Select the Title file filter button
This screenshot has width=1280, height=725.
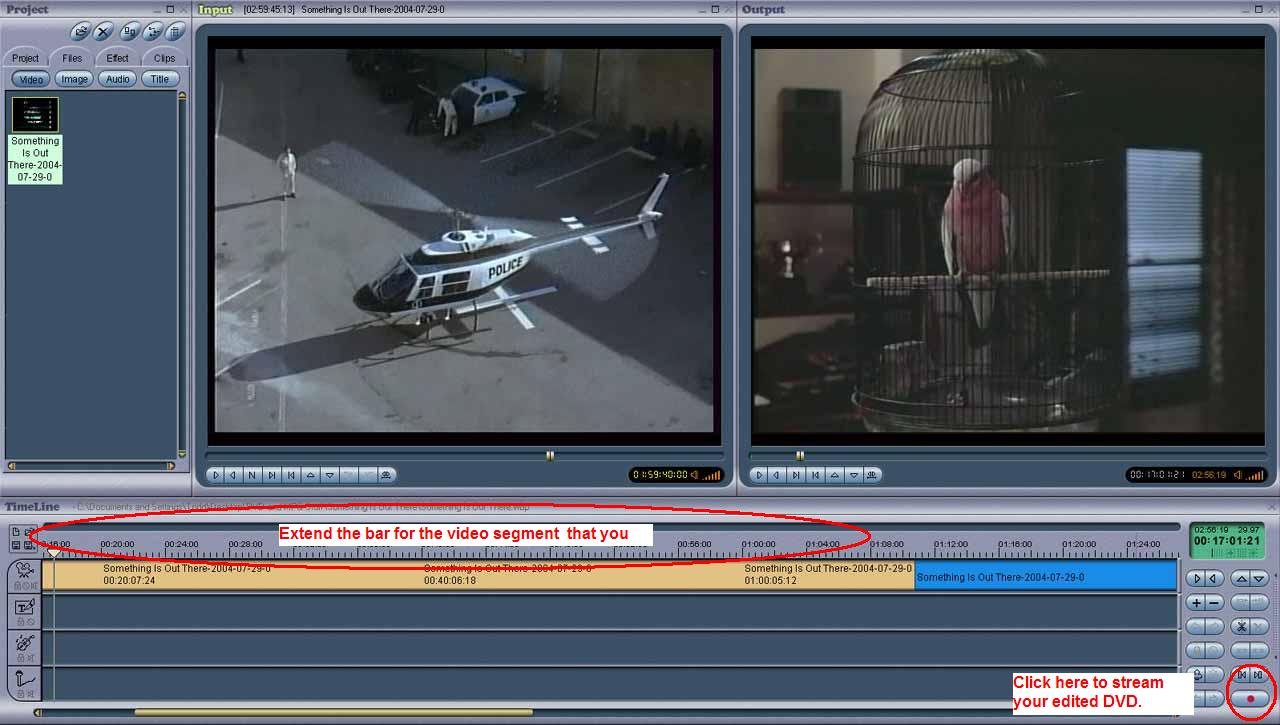pos(160,79)
